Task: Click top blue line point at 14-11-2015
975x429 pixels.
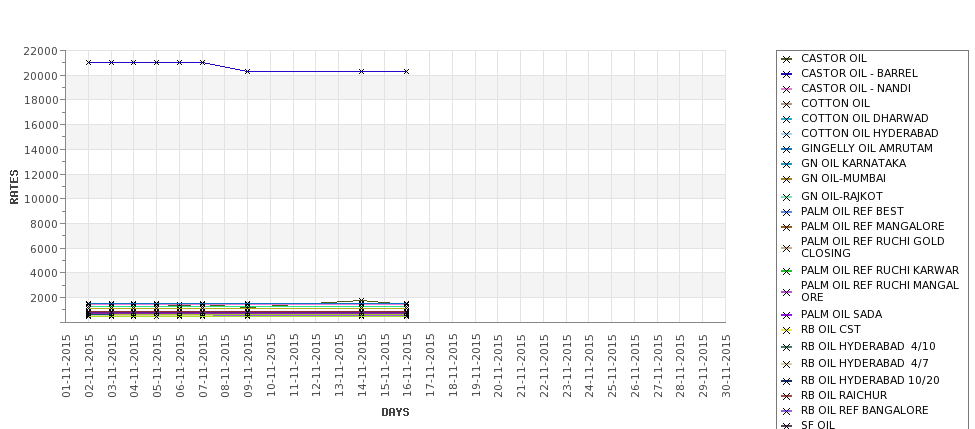Action: pyautogui.click(x=362, y=72)
